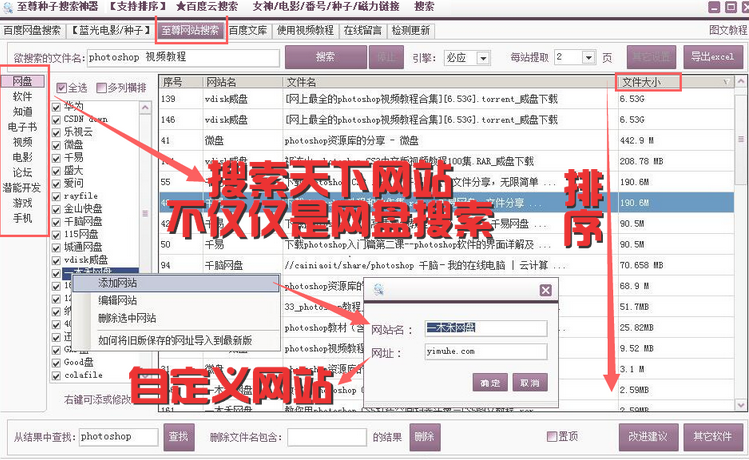Uncheck the CSDN down site checkbox

point(56,120)
